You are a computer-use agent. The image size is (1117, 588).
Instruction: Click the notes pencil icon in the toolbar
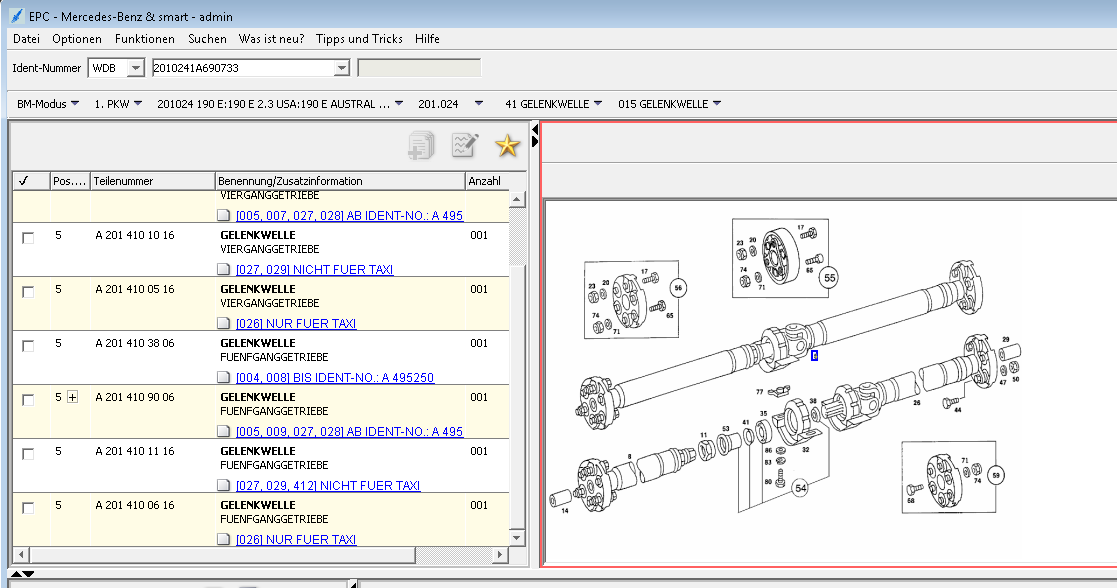coord(465,145)
